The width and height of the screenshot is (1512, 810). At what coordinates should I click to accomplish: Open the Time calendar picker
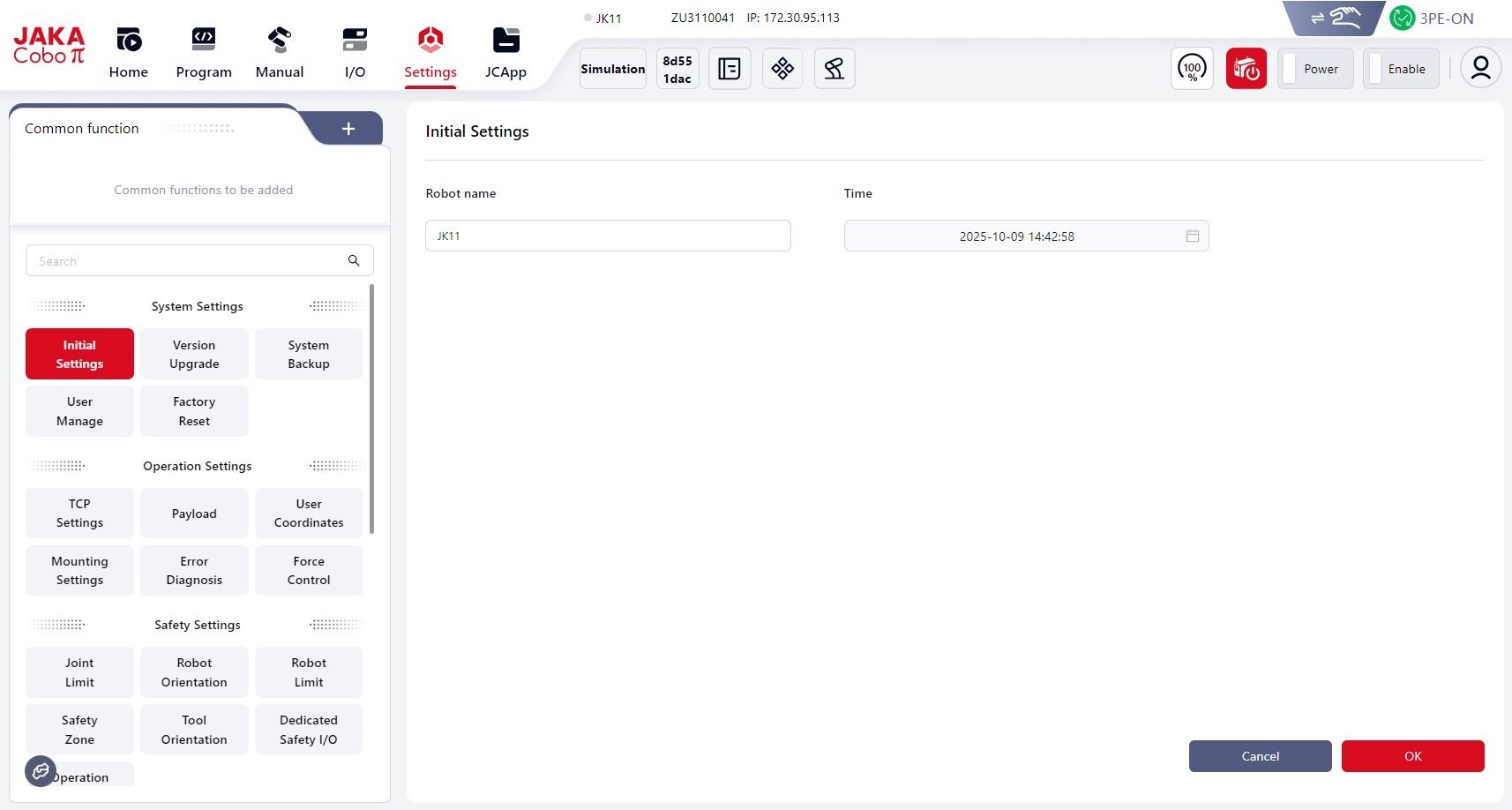[x=1192, y=236]
